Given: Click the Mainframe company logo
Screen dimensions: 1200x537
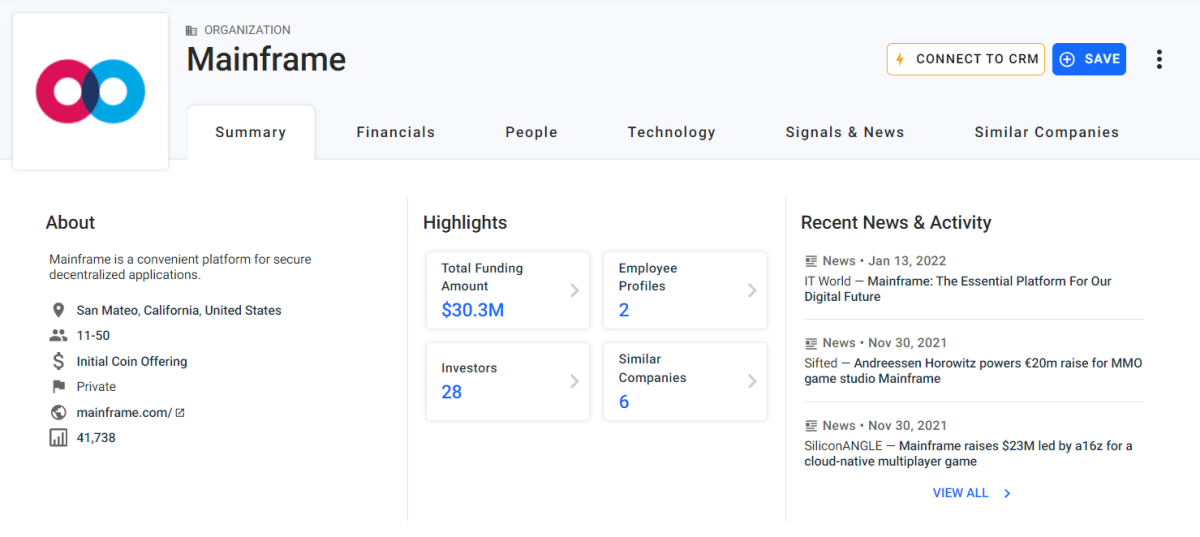Looking at the screenshot, I should [x=90, y=92].
